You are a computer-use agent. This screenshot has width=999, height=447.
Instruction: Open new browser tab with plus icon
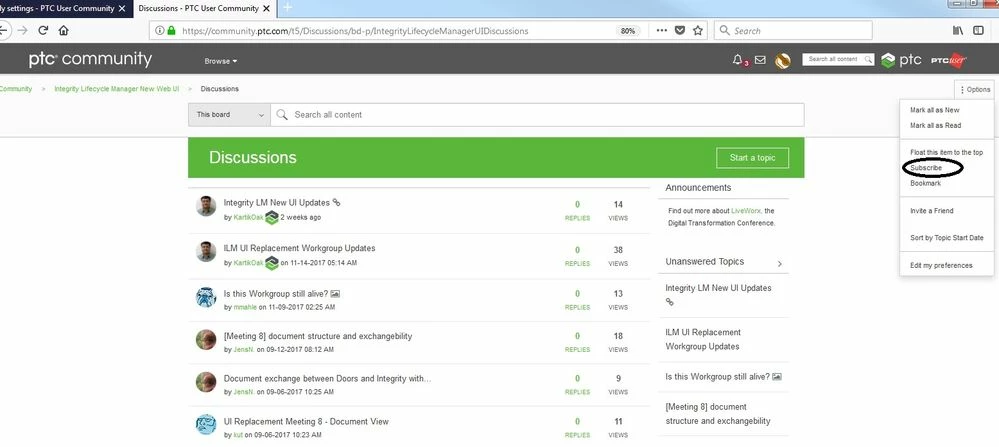click(287, 8)
